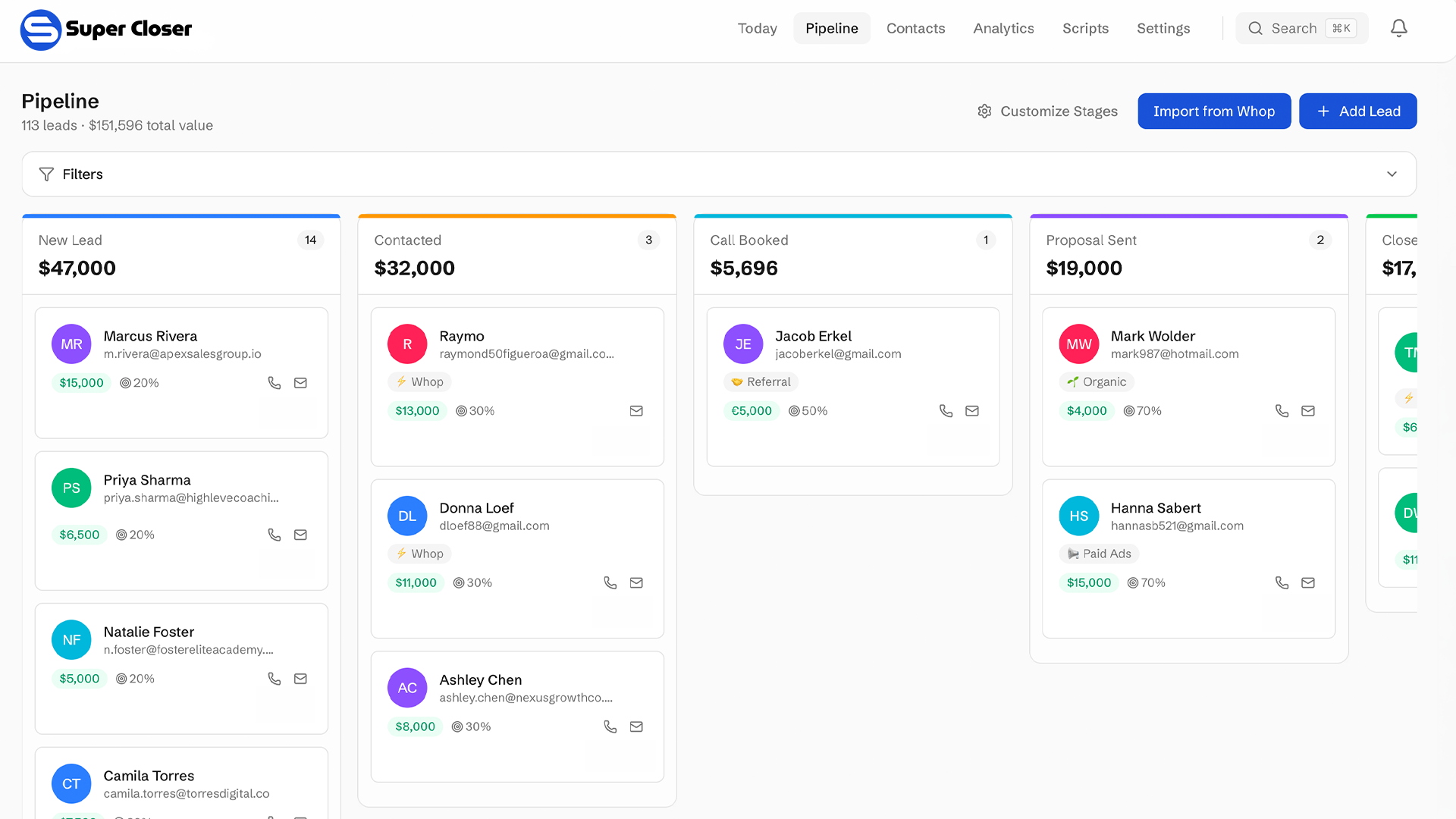
Task: Call Donna Loef via phone icon
Action: (610, 582)
